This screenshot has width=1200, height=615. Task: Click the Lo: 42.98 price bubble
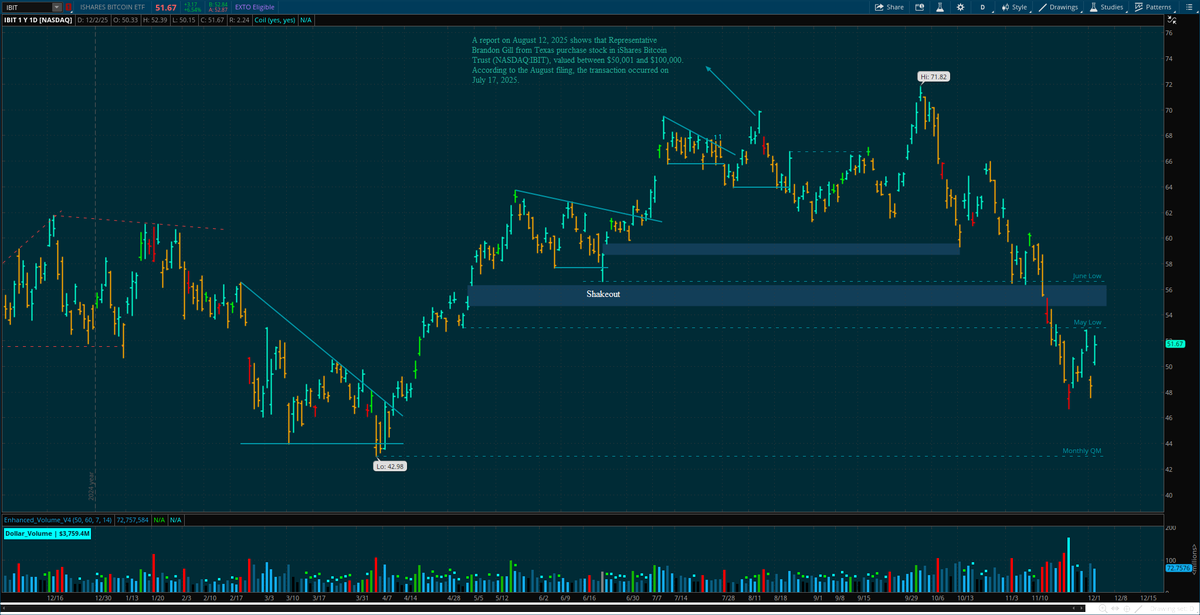[389, 467]
